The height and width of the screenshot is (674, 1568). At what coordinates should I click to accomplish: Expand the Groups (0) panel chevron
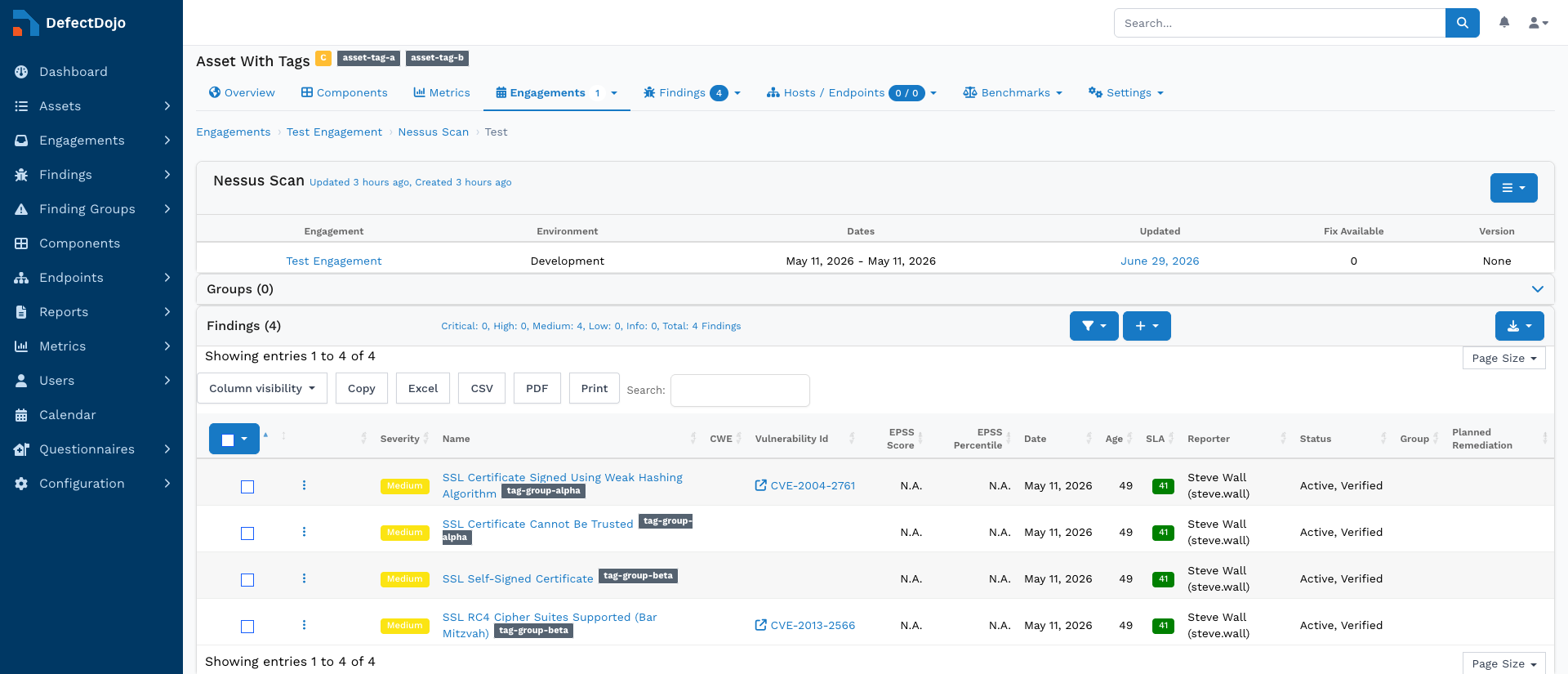[x=1538, y=289]
